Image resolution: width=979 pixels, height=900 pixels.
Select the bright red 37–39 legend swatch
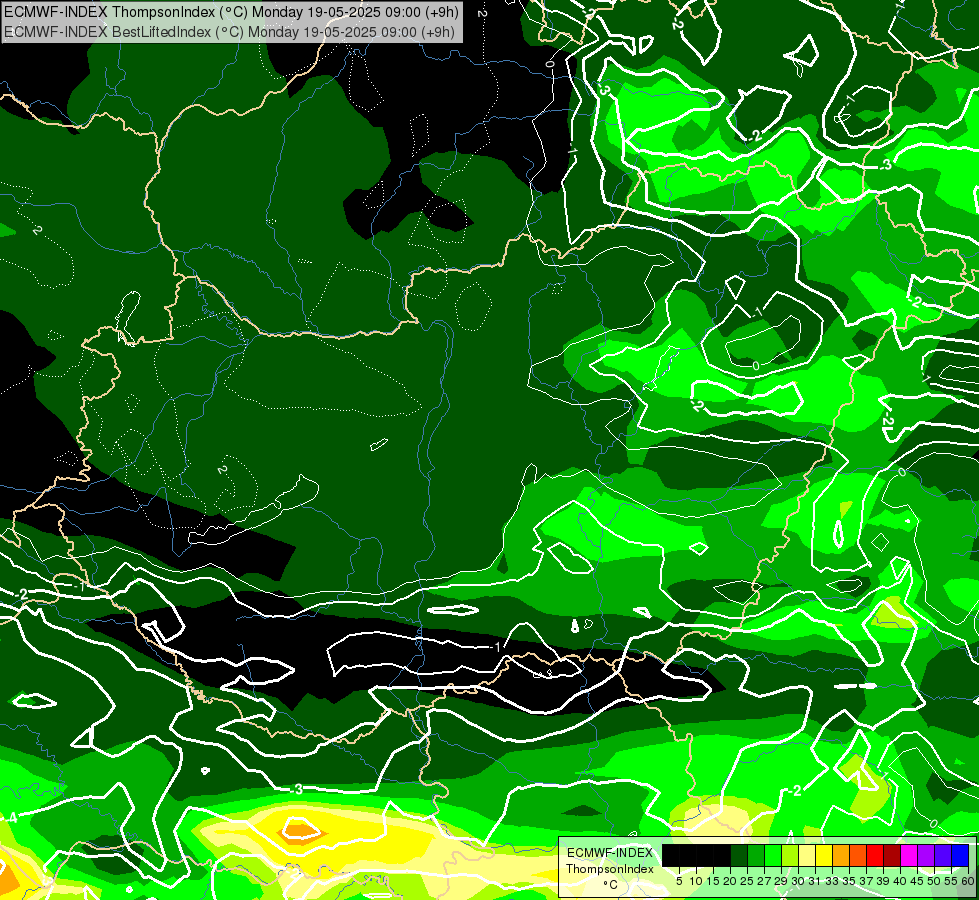point(875,855)
